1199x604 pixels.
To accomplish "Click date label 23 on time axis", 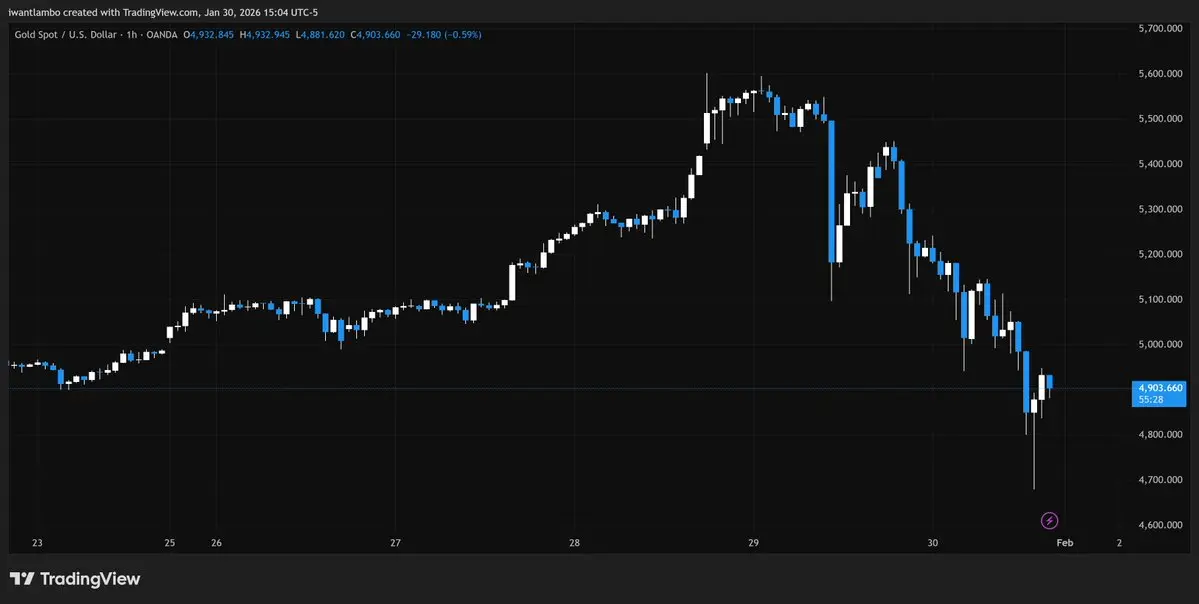I will coord(37,543).
